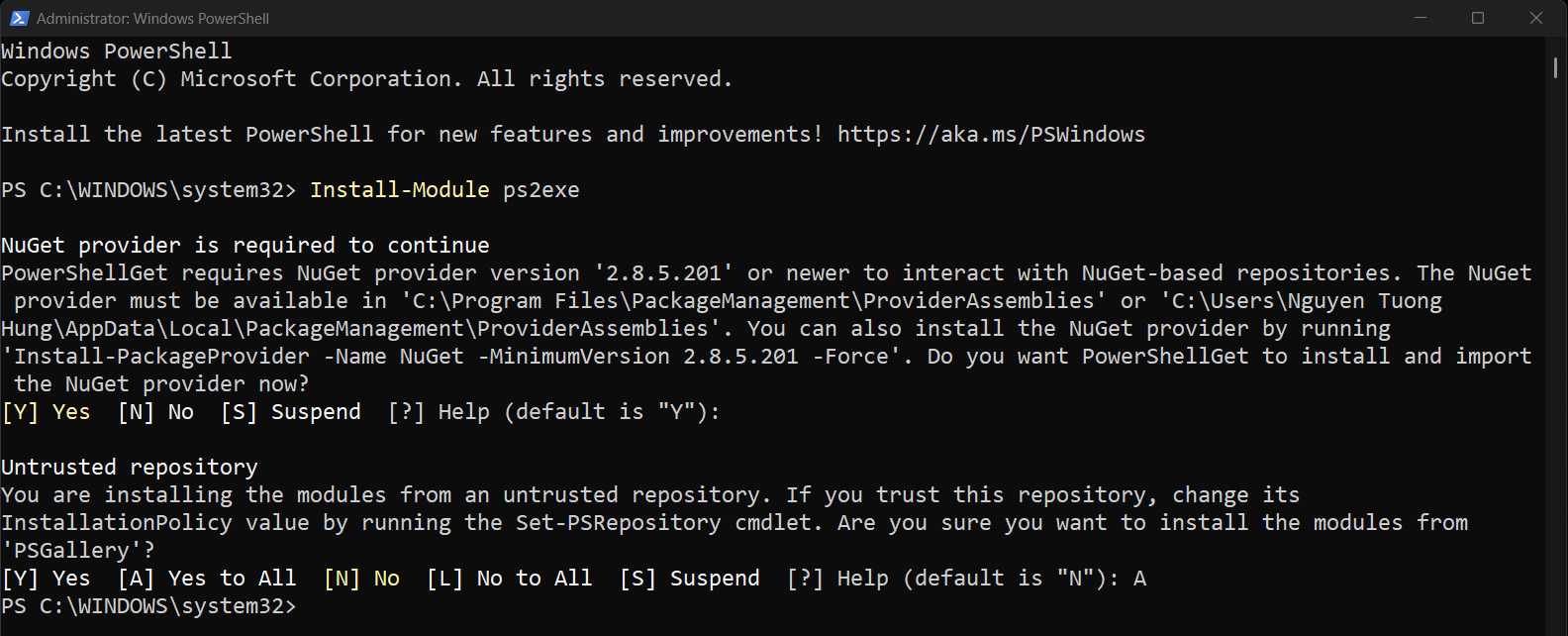This screenshot has height=636, width=1568.
Task: Maximize the PowerShell window
Action: [x=1478, y=18]
